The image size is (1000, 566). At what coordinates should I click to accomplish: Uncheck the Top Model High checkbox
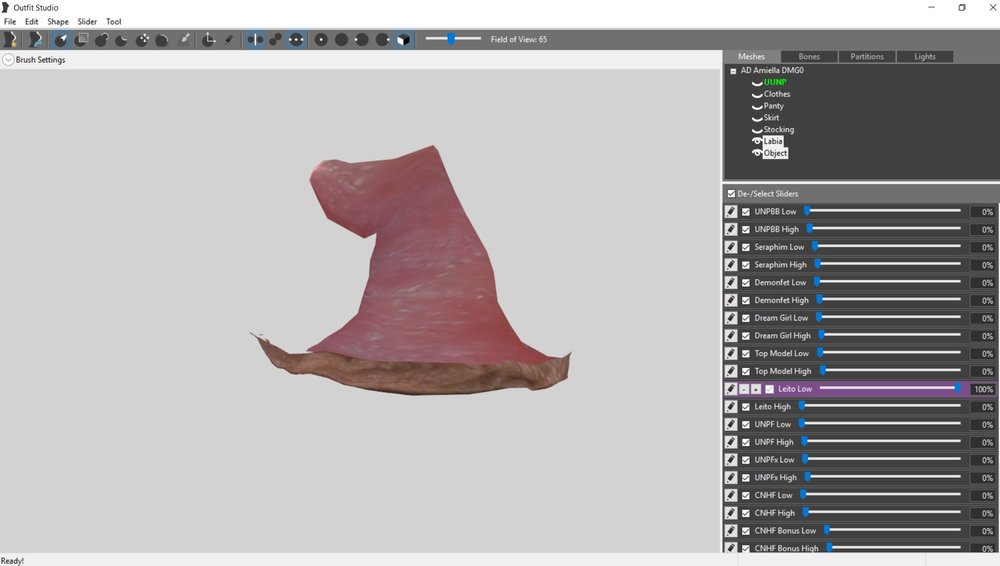(746, 371)
